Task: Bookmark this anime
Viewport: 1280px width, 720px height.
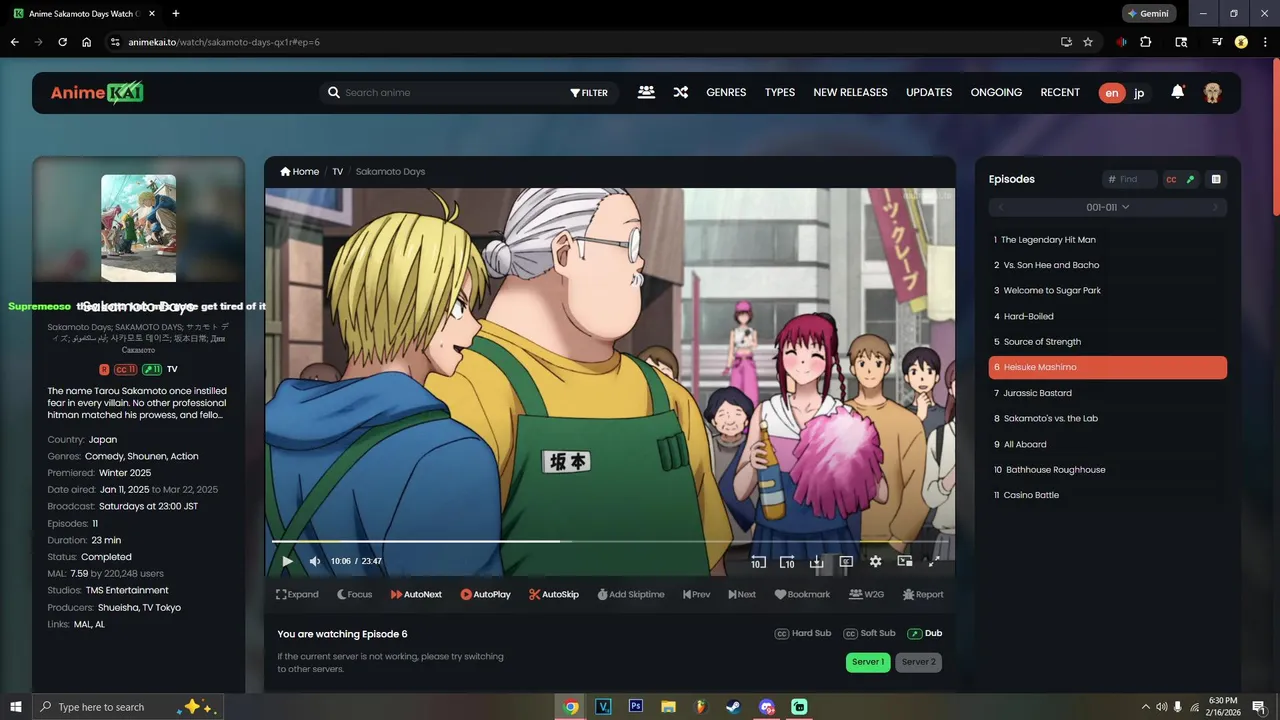Action: (x=802, y=594)
